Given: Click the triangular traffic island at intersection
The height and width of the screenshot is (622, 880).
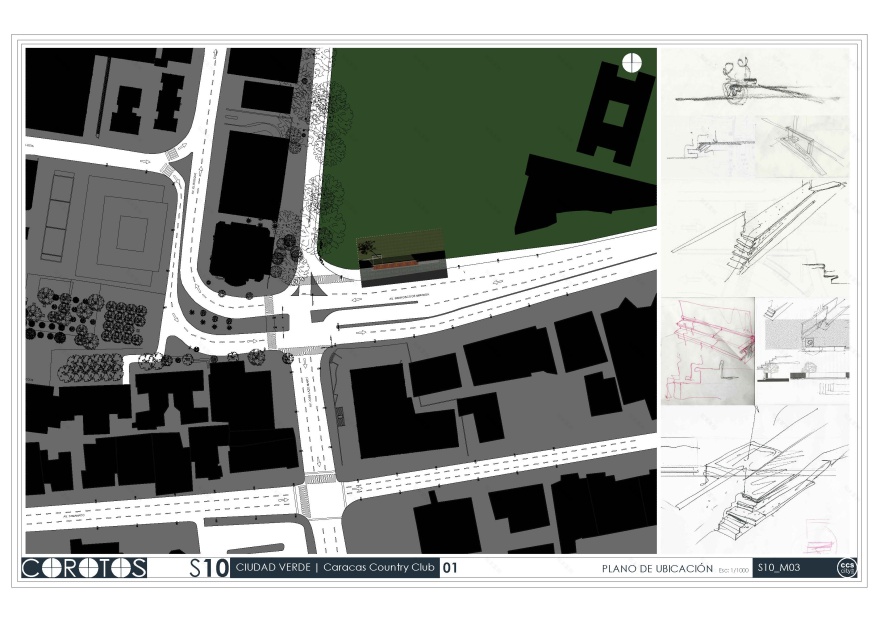Looking at the screenshot, I should 318,289.
